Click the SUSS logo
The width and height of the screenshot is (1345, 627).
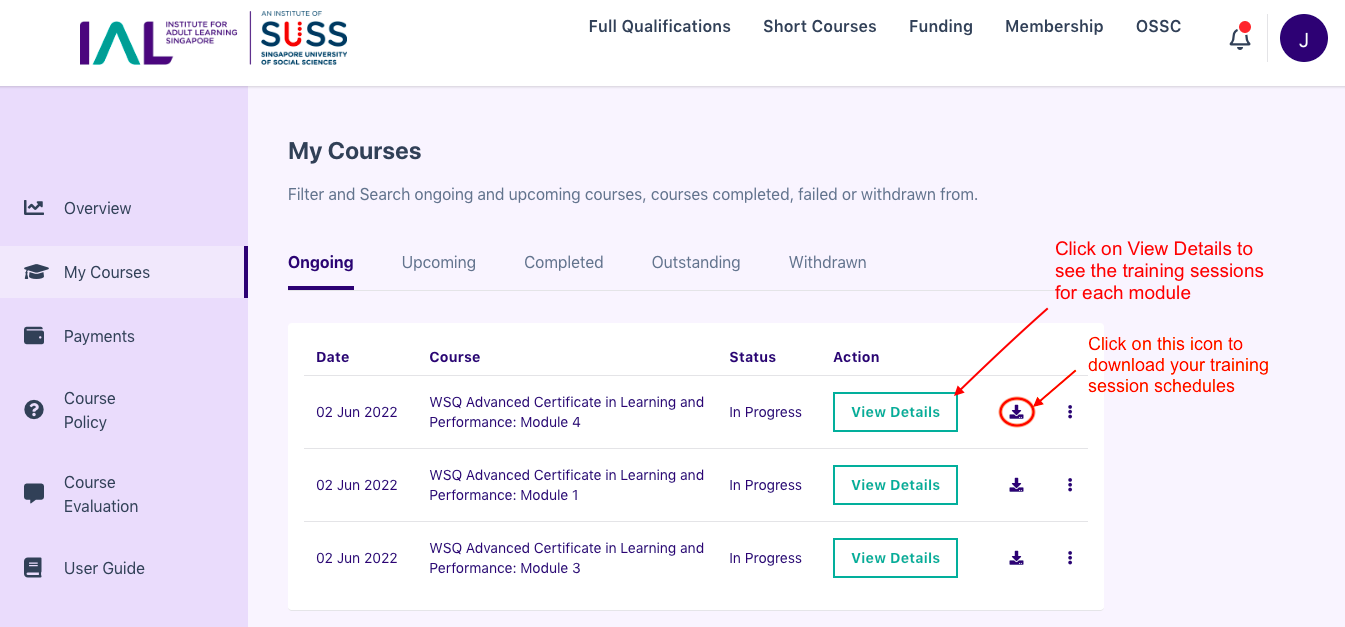pyautogui.click(x=304, y=40)
